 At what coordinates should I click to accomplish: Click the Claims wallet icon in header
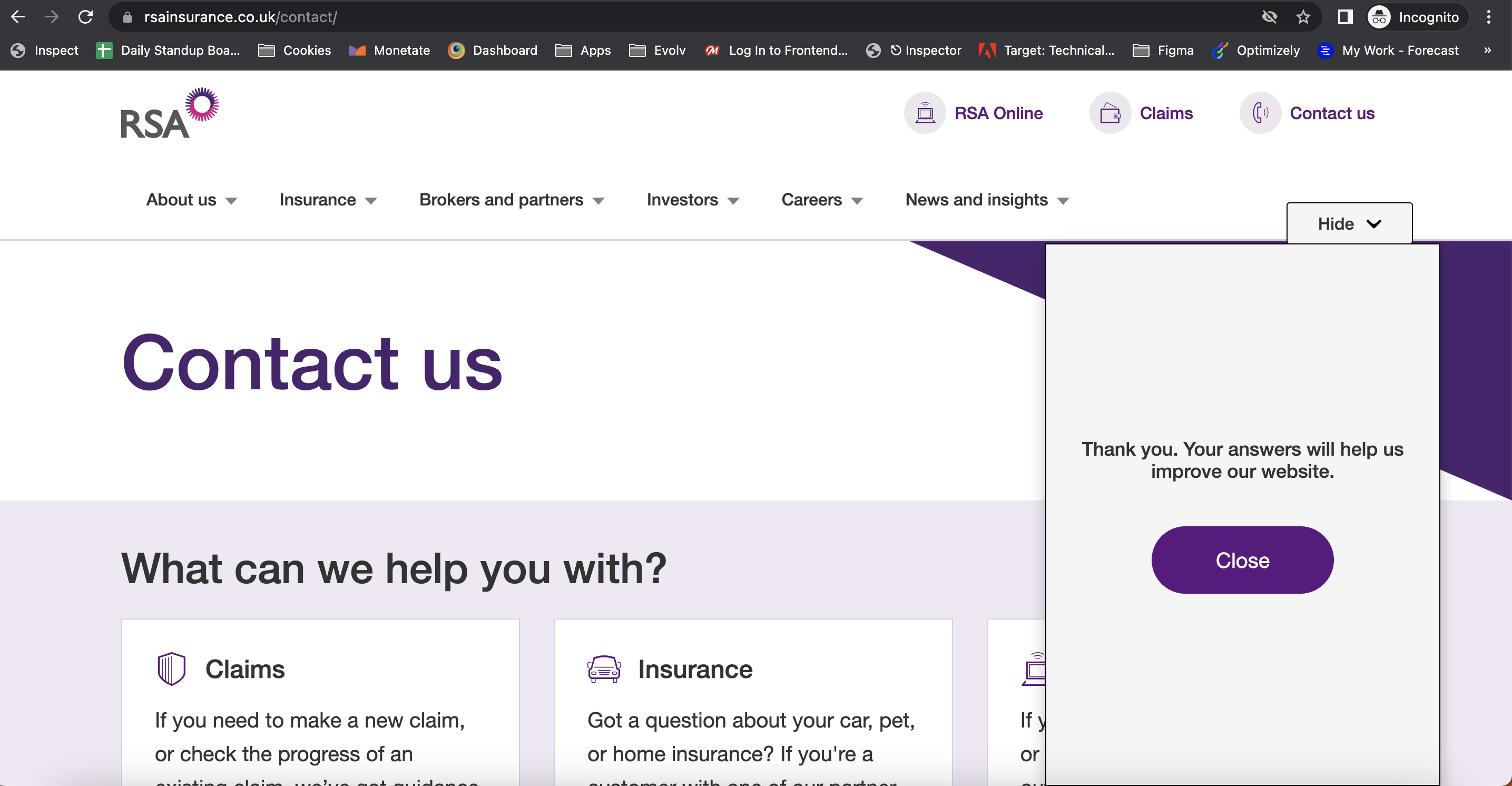click(x=1110, y=113)
